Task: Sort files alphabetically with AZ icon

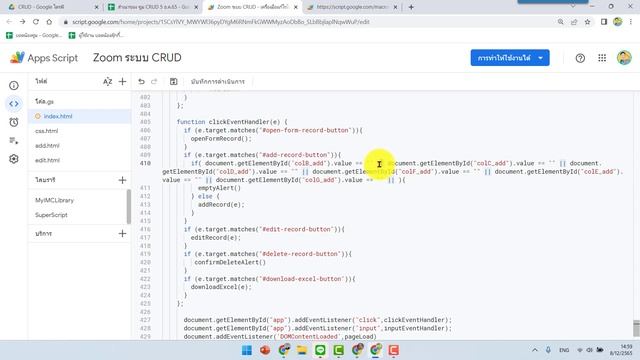Action: (x=107, y=82)
